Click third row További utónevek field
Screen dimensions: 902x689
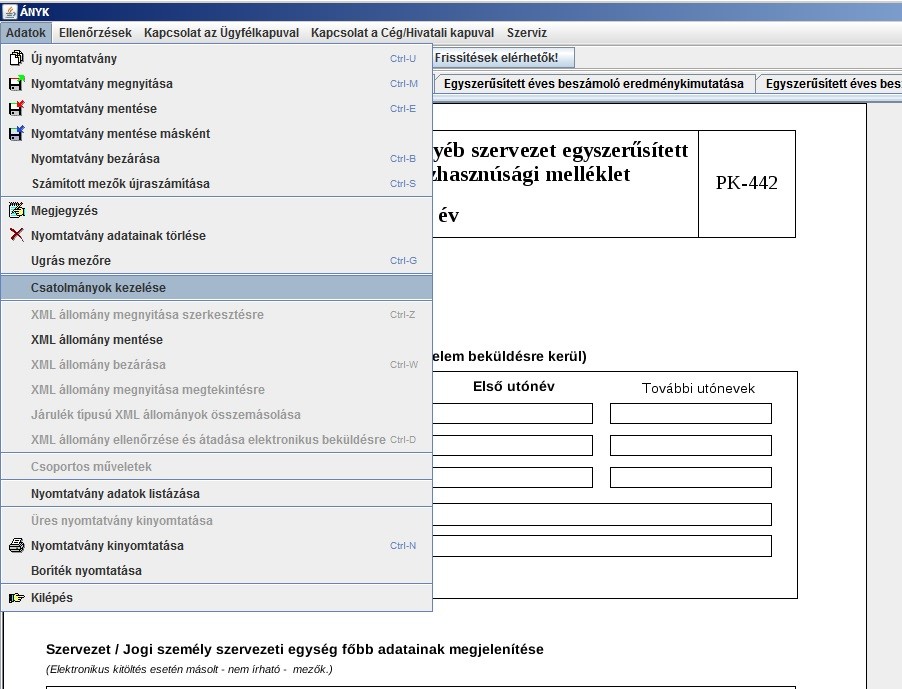tap(691, 477)
